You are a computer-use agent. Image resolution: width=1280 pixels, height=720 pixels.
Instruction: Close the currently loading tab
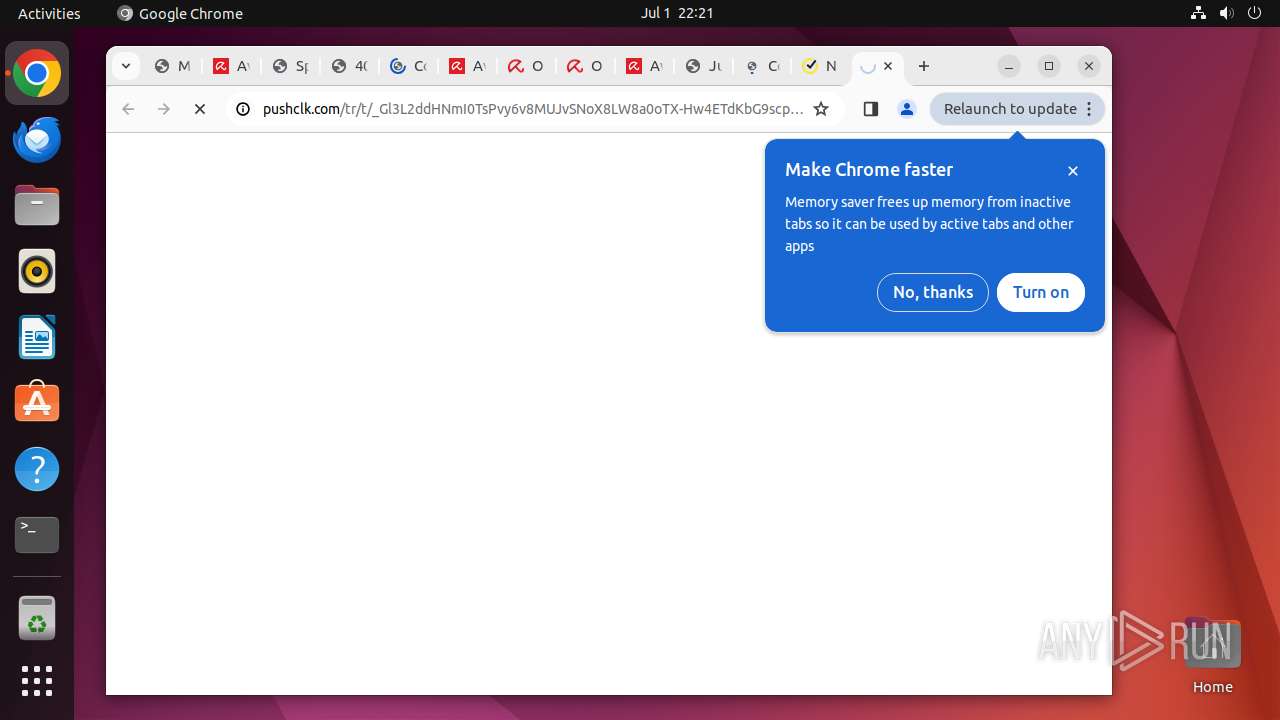point(888,66)
